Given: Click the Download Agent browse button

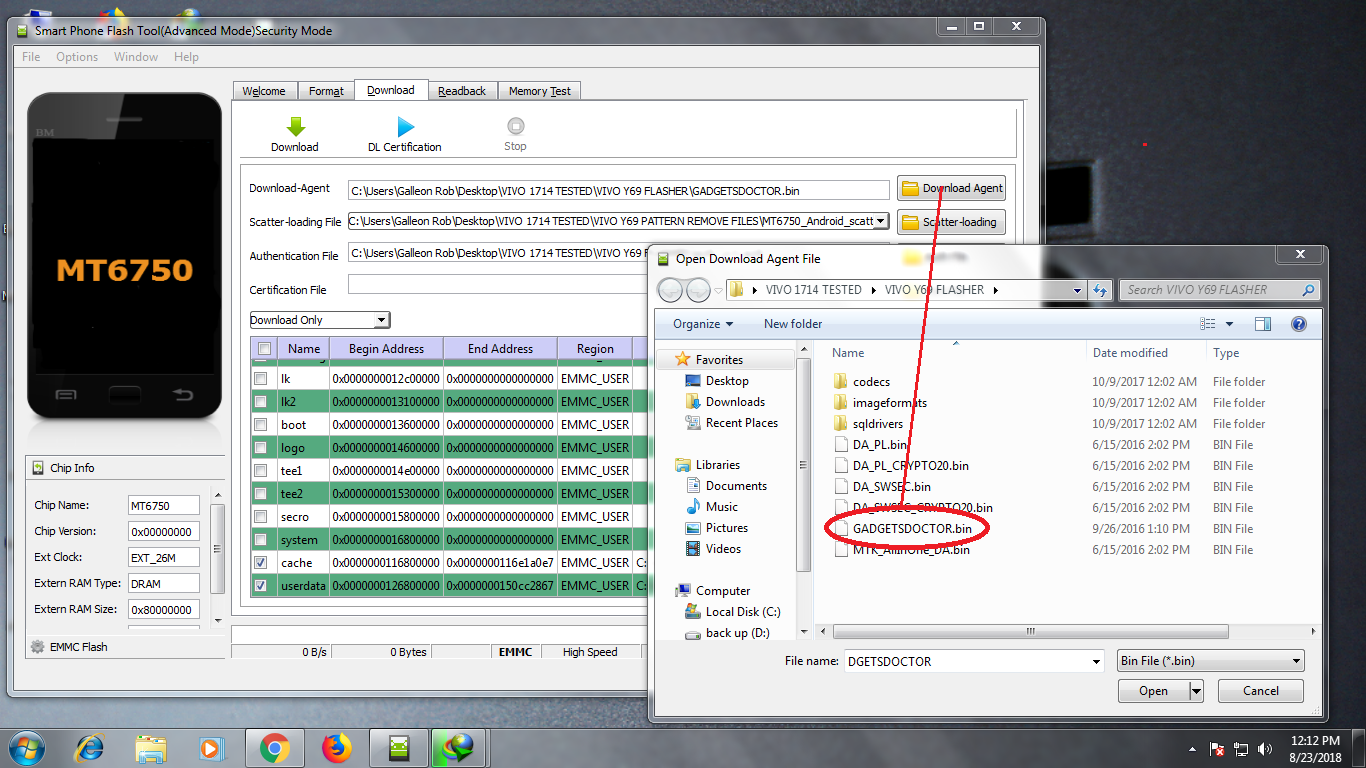Looking at the screenshot, I should click(x=951, y=188).
